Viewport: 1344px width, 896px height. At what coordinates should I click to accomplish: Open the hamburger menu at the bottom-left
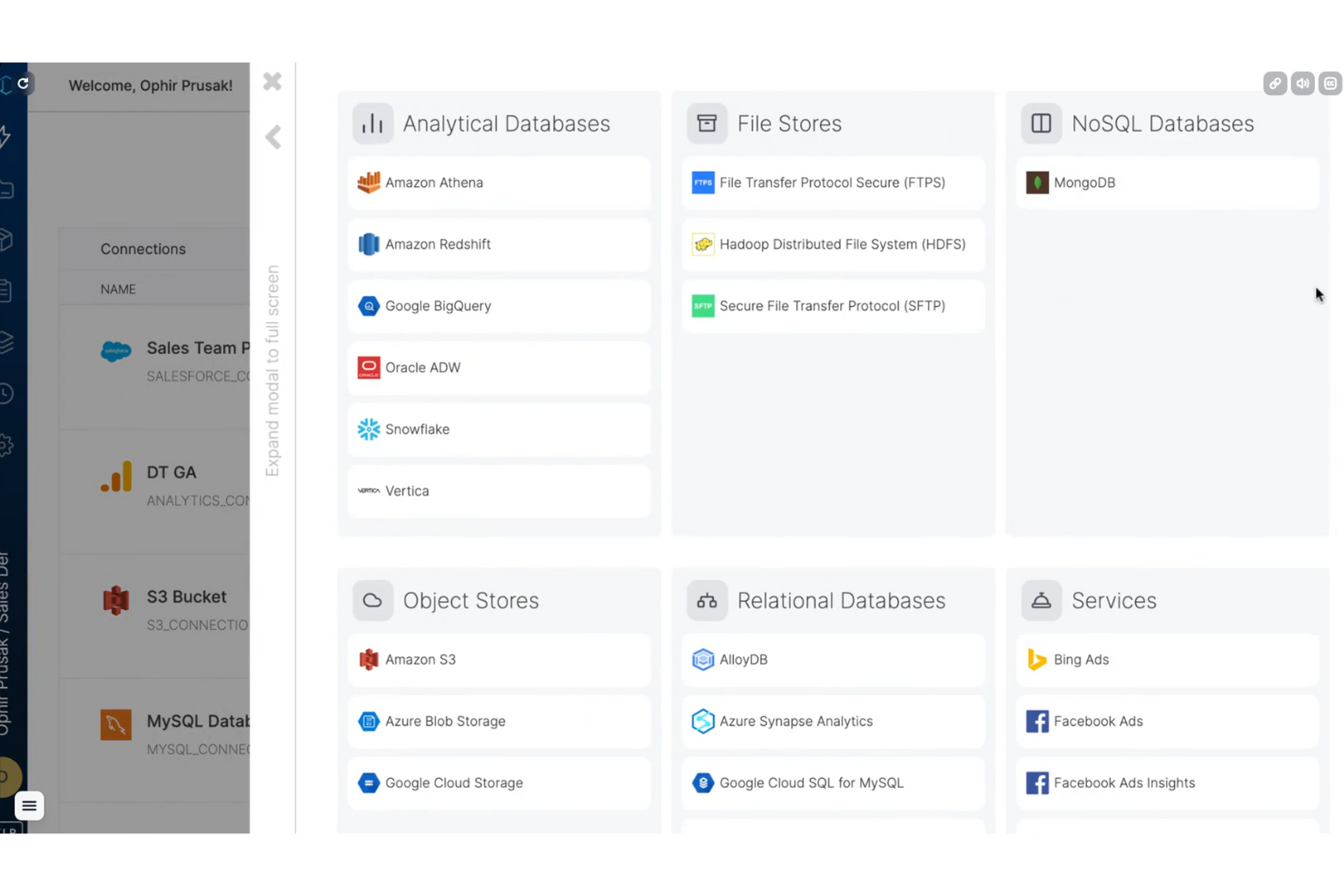click(x=28, y=805)
